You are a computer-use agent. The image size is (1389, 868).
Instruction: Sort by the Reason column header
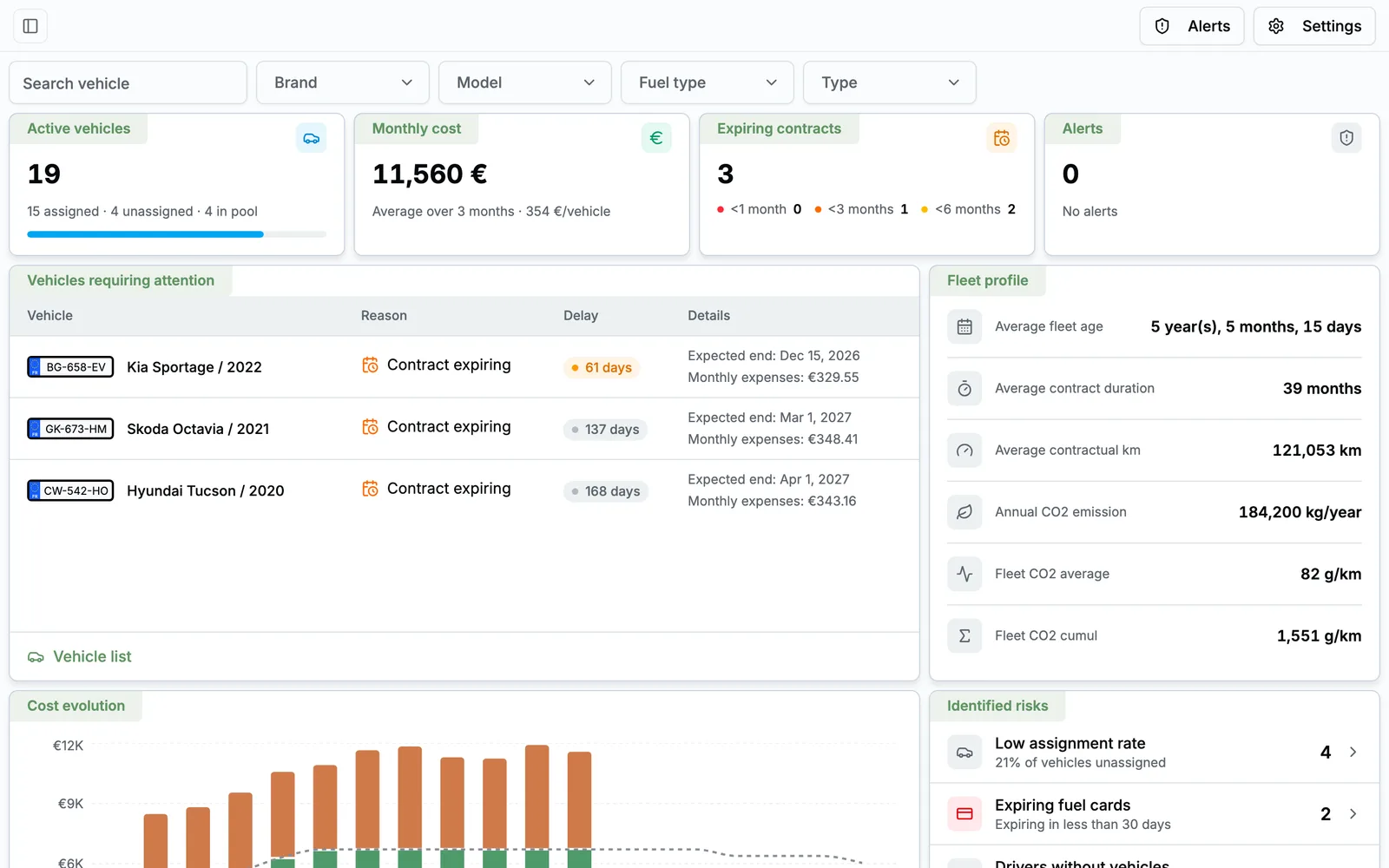384,316
